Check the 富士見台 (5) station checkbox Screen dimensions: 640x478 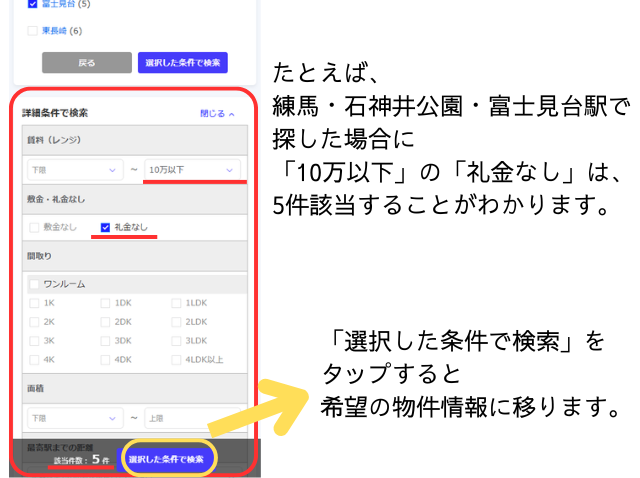coord(32,4)
